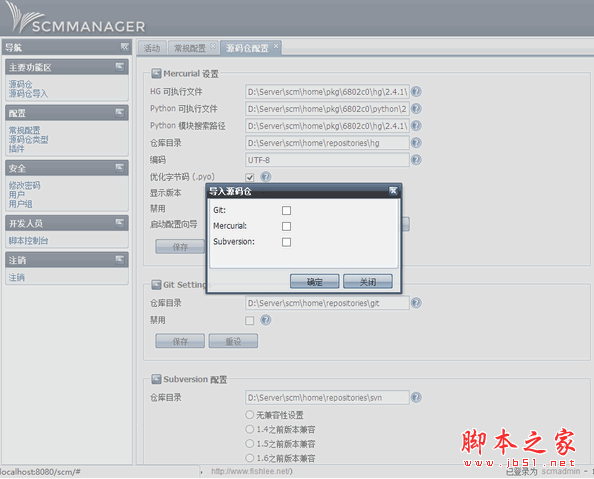Show help for Python 可执行文件
The width and height of the screenshot is (594, 479).
(416, 108)
